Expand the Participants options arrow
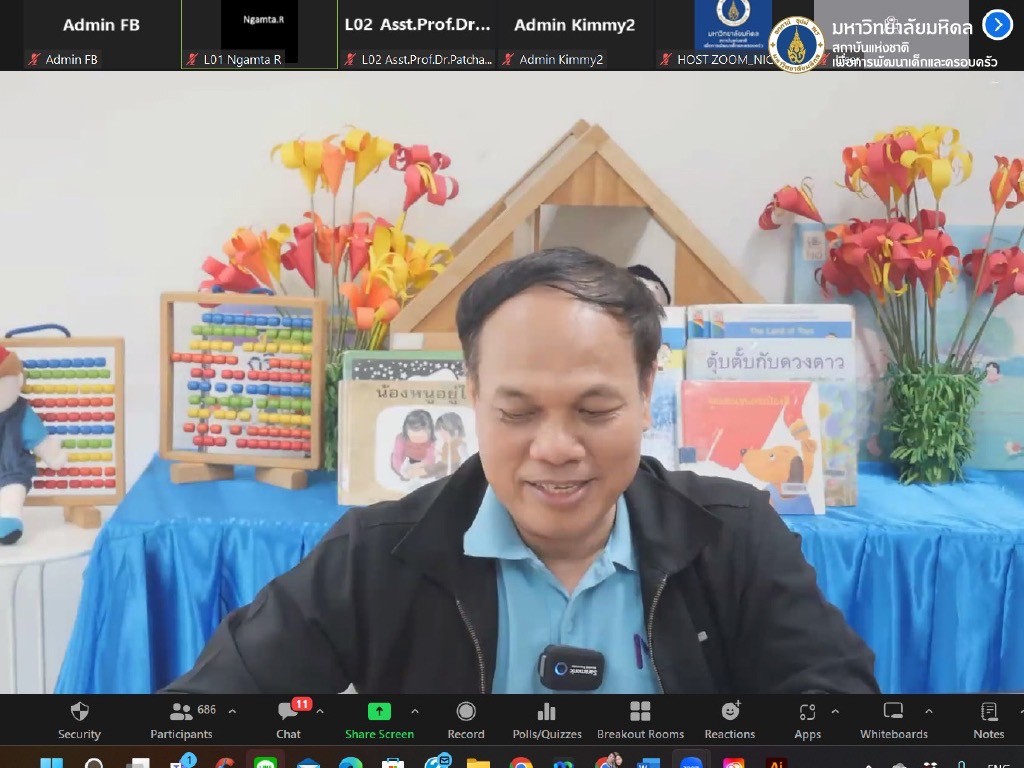1024x768 pixels. (x=232, y=712)
